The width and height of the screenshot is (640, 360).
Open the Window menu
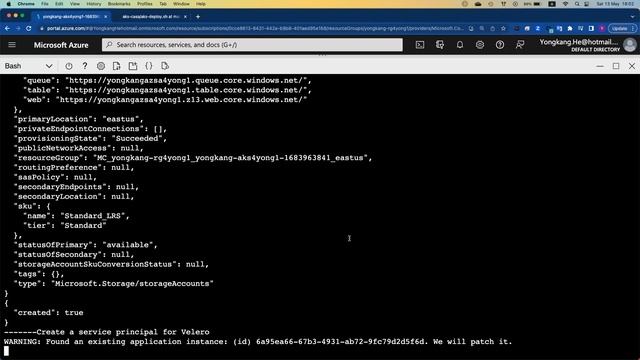[181, 4]
